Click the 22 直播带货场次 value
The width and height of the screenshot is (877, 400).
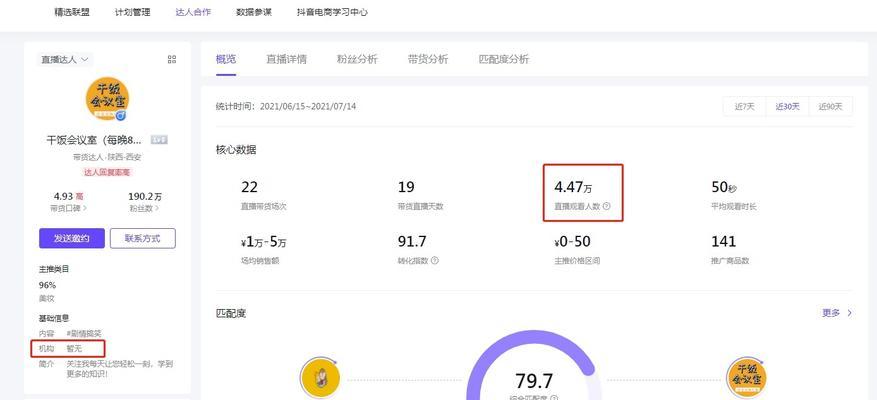[x=249, y=187]
